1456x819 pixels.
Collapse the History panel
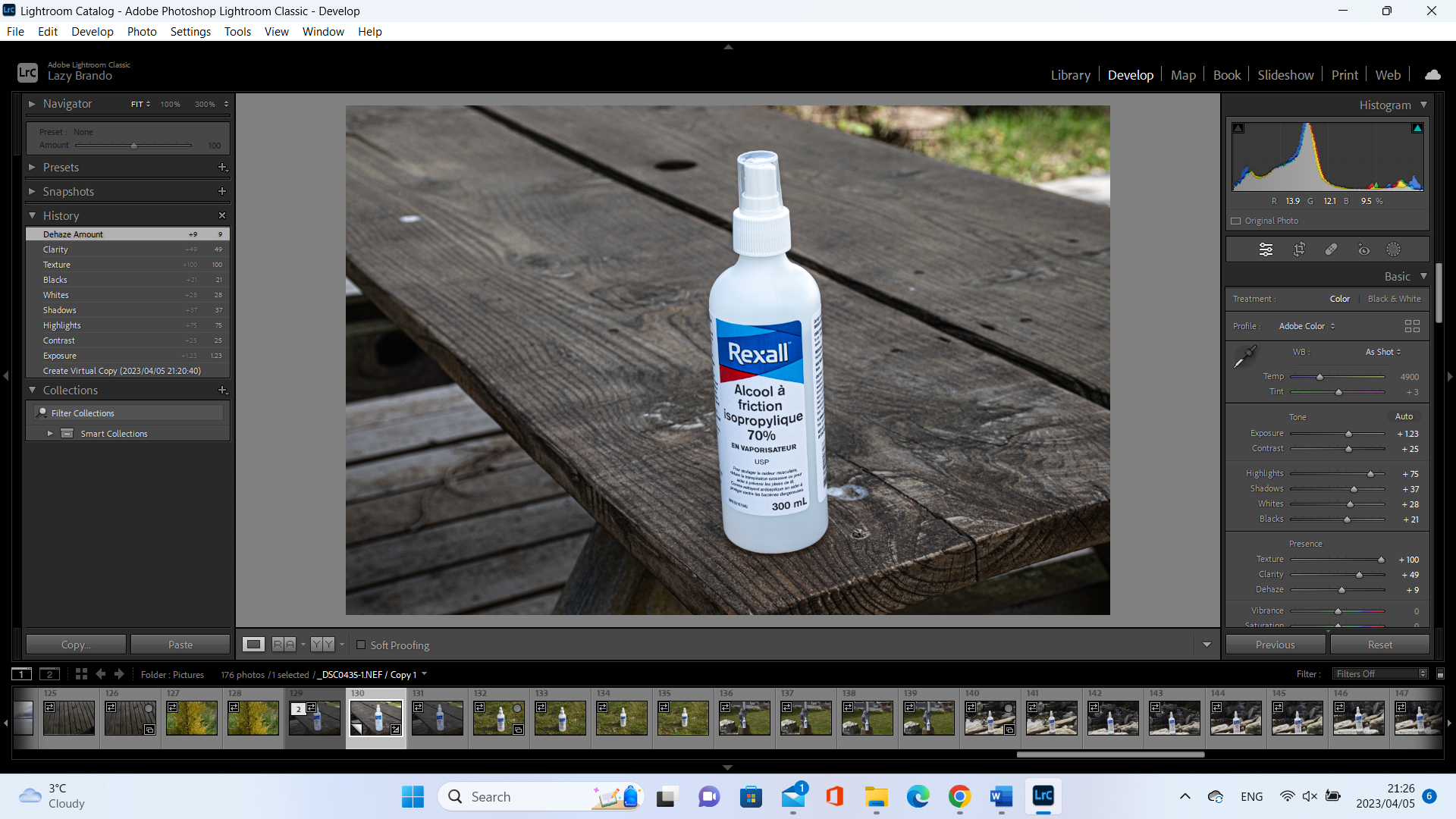(32, 216)
